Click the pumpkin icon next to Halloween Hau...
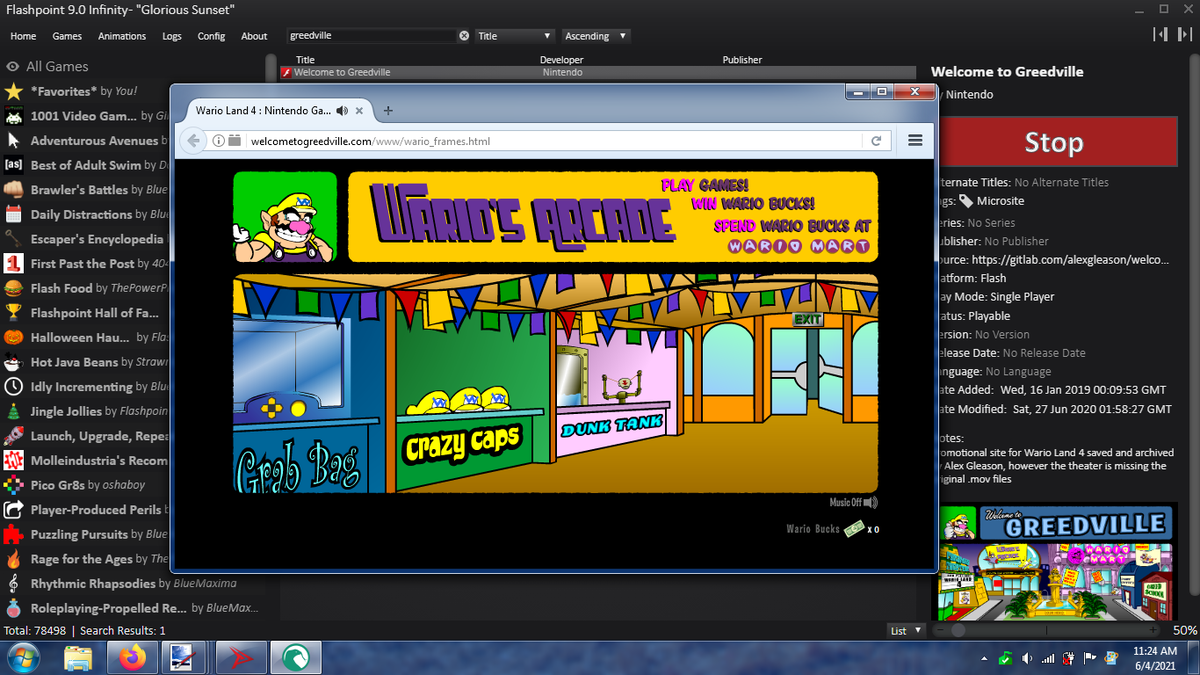The width and height of the screenshot is (1200, 675). (x=13, y=337)
